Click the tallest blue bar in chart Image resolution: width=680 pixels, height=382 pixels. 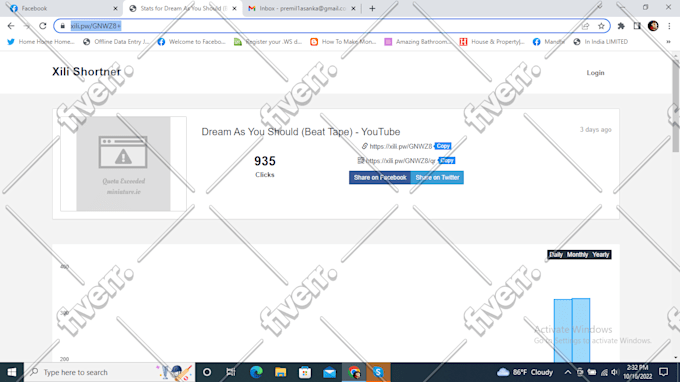point(581,330)
